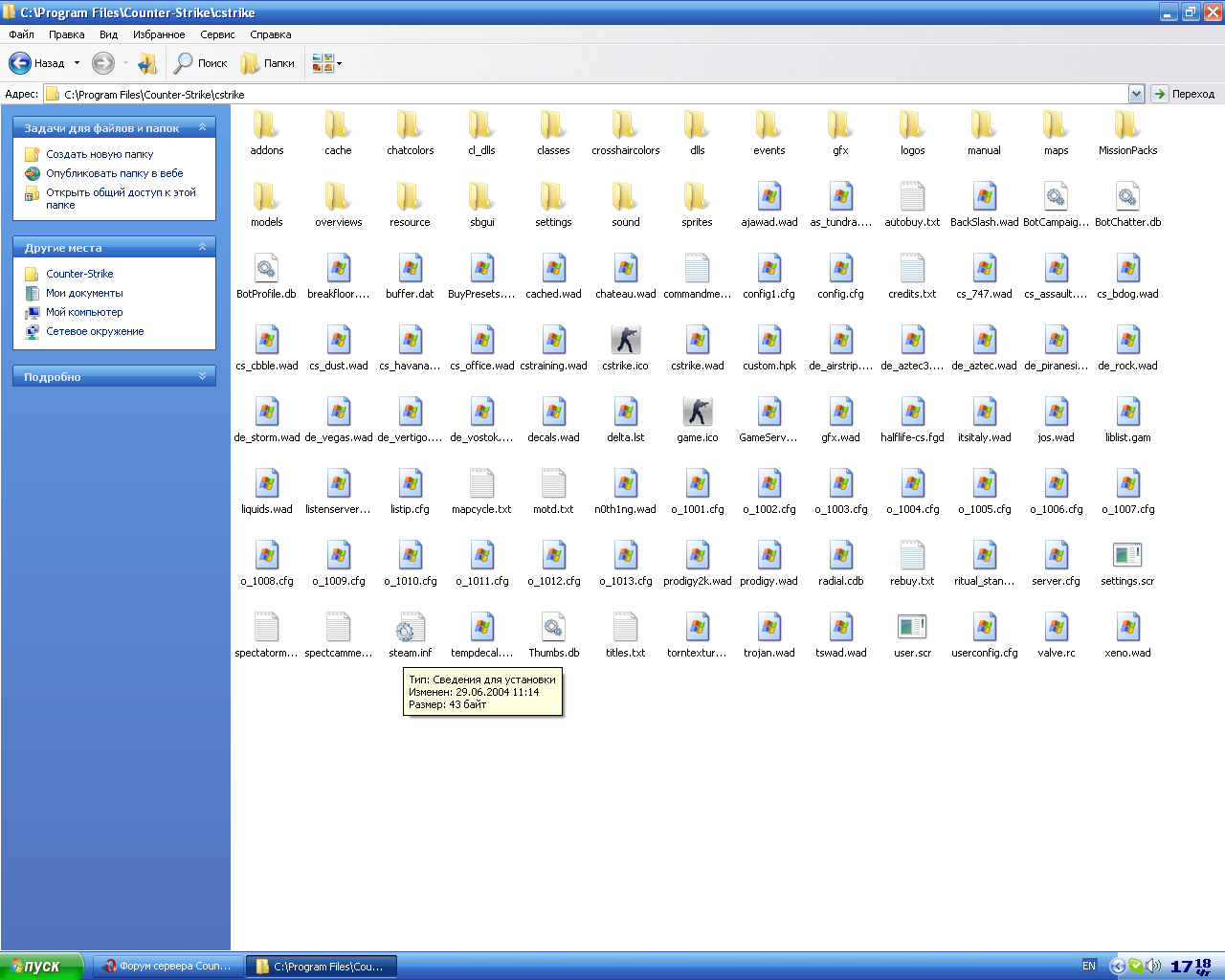Open the Сервис menu
Image resolution: width=1225 pixels, height=980 pixels.
point(217,34)
